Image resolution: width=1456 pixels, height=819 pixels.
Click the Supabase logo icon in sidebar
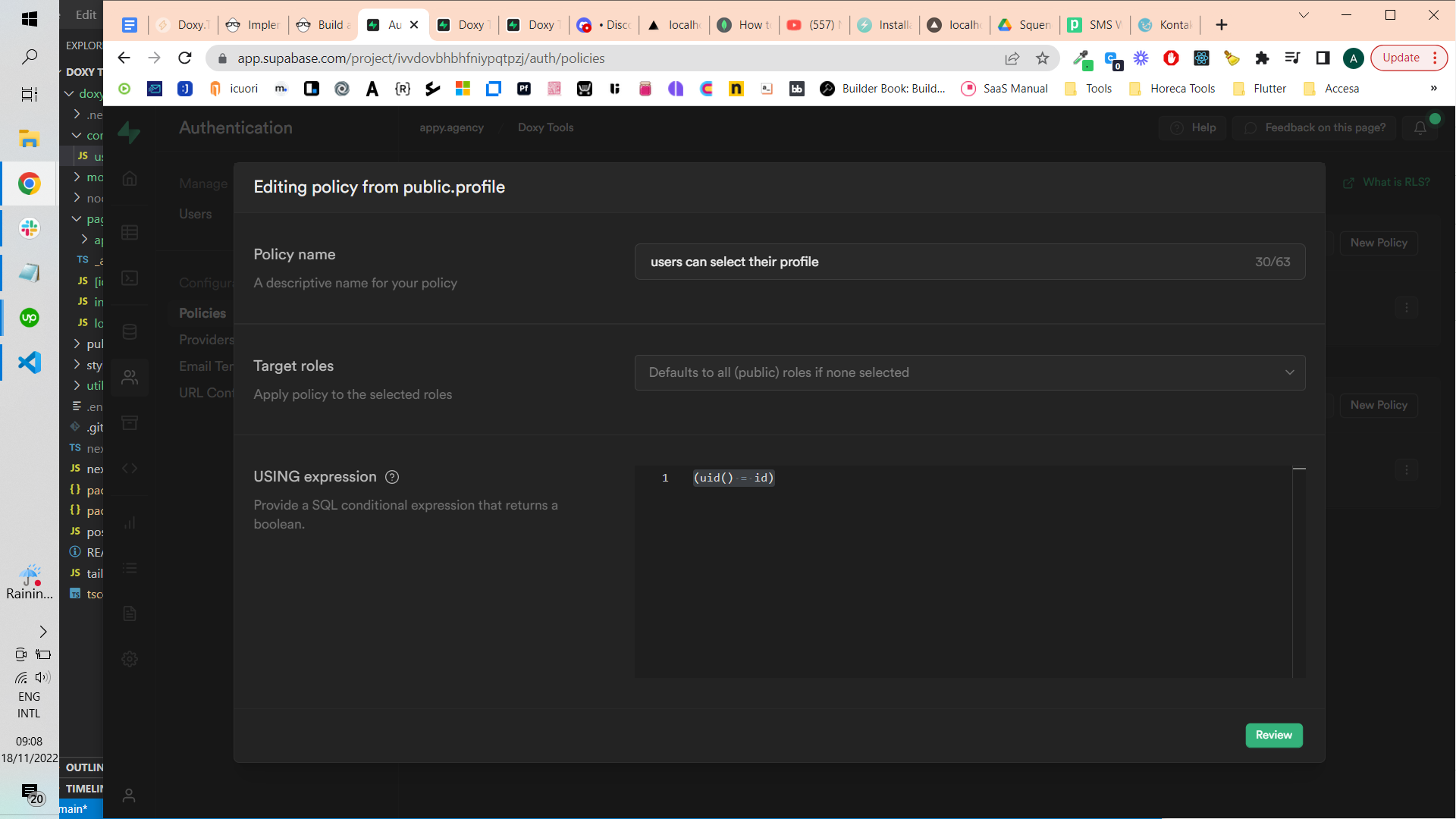129,132
